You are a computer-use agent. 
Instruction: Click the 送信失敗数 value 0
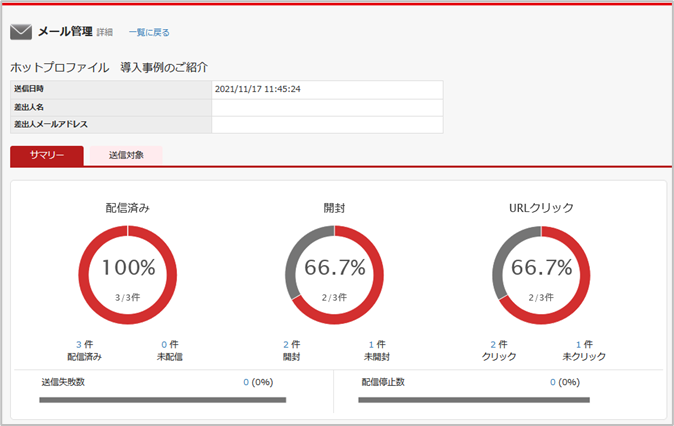click(x=246, y=382)
